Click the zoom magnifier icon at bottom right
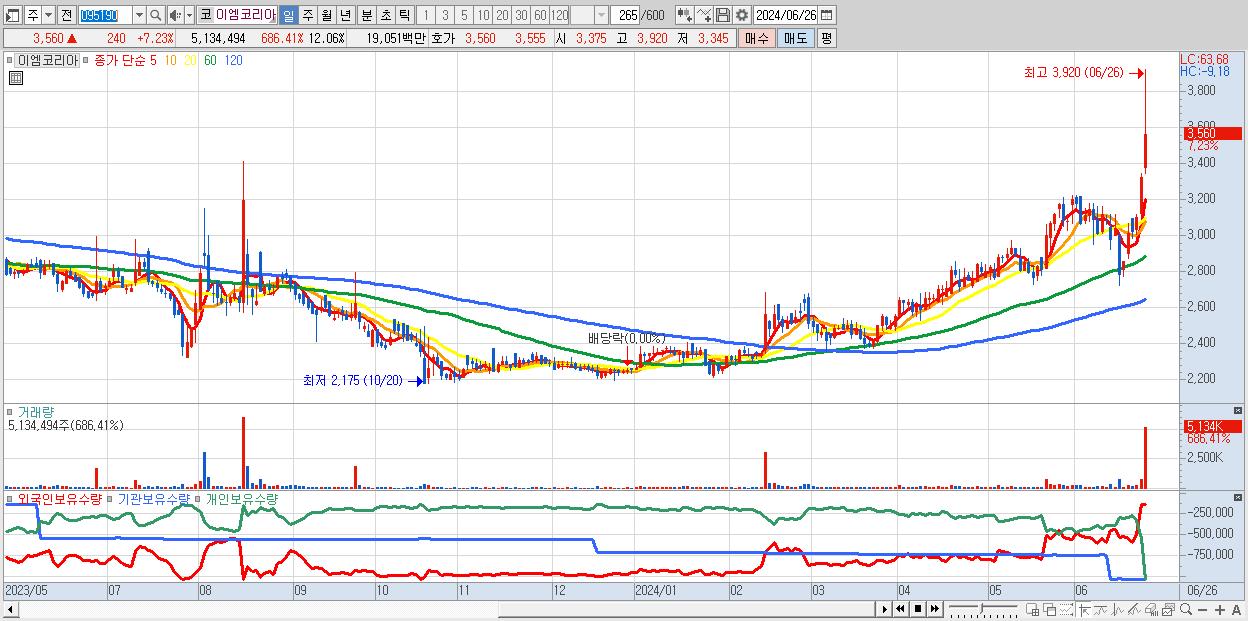The height and width of the screenshot is (621, 1248). click(1186, 609)
